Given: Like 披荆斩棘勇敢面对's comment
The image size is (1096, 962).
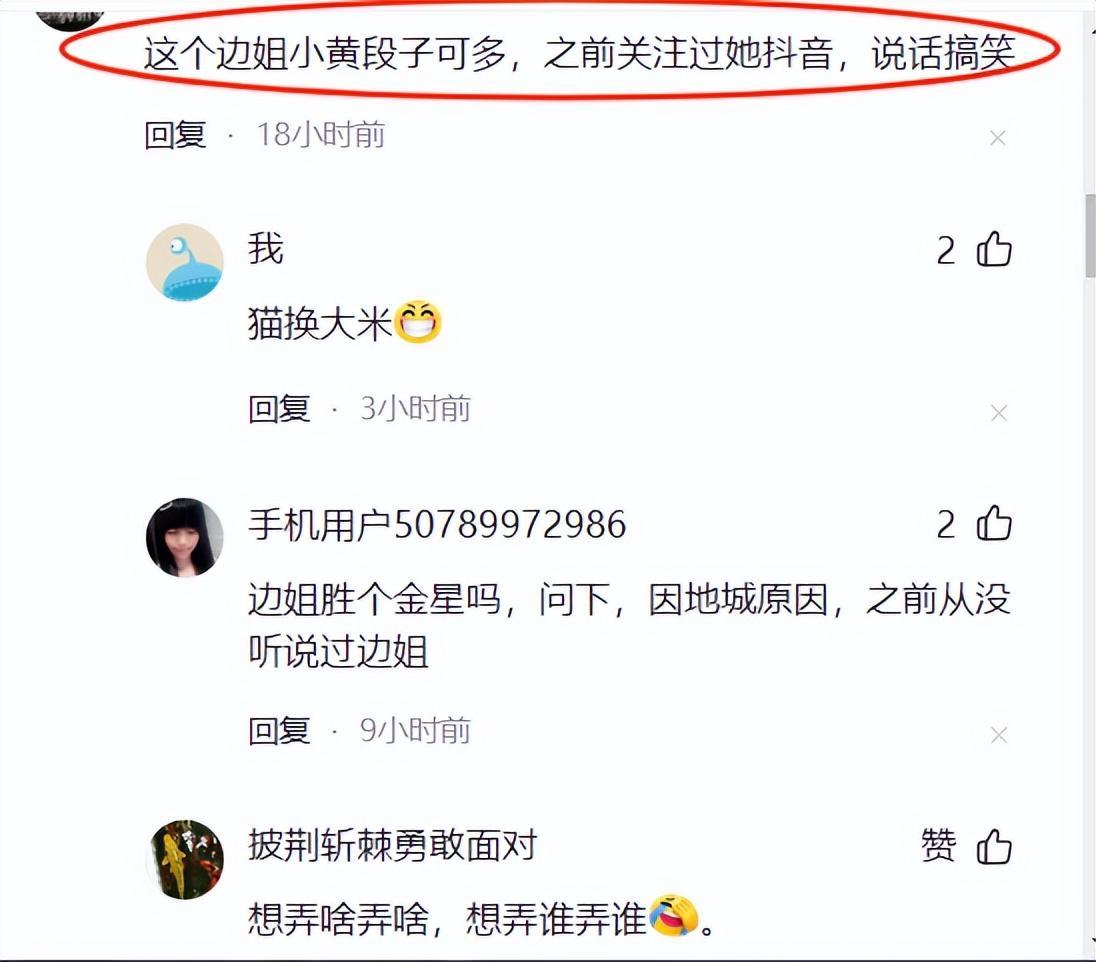Looking at the screenshot, I should (x=994, y=847).
